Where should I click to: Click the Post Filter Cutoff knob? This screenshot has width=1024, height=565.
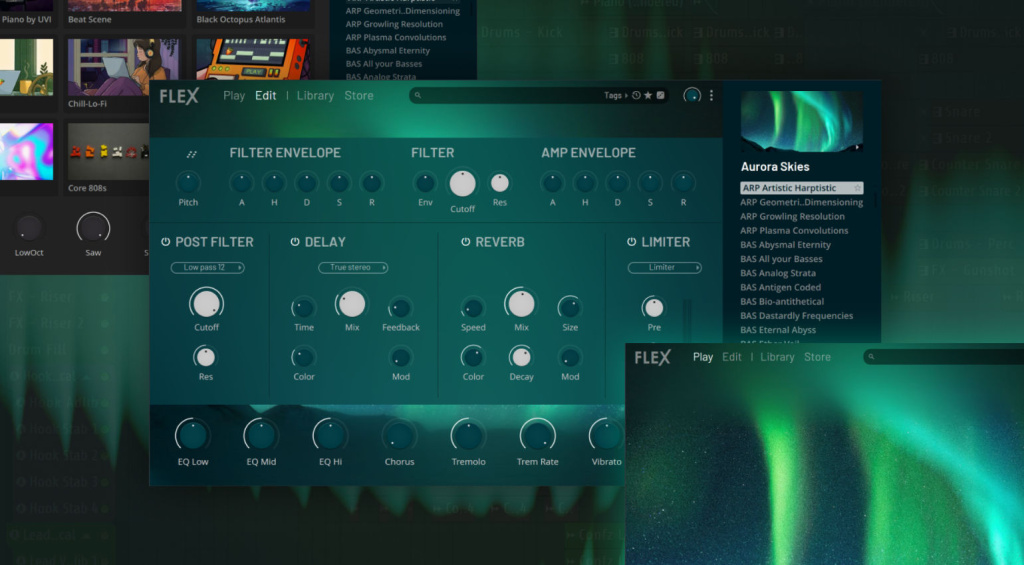pyautogui.click(x=206, y=304)
